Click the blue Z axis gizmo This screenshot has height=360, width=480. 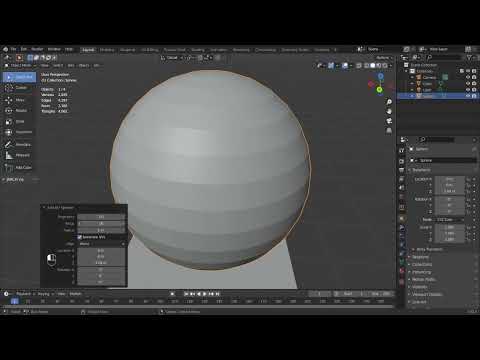pyautogui.click(x=380, y=76)
